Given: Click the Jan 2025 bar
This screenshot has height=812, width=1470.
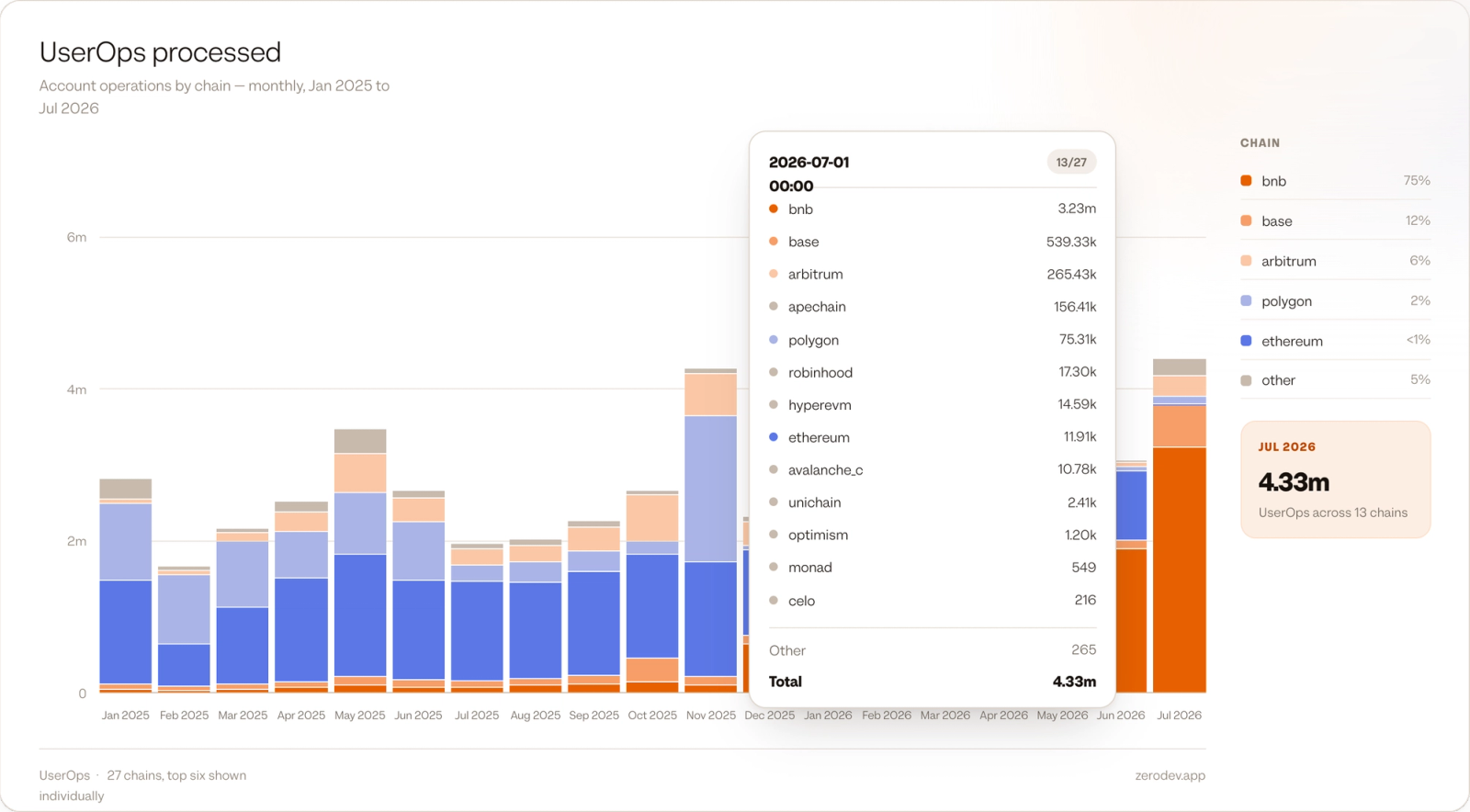Looking at the screenshot, I should [x=126, y=586].
